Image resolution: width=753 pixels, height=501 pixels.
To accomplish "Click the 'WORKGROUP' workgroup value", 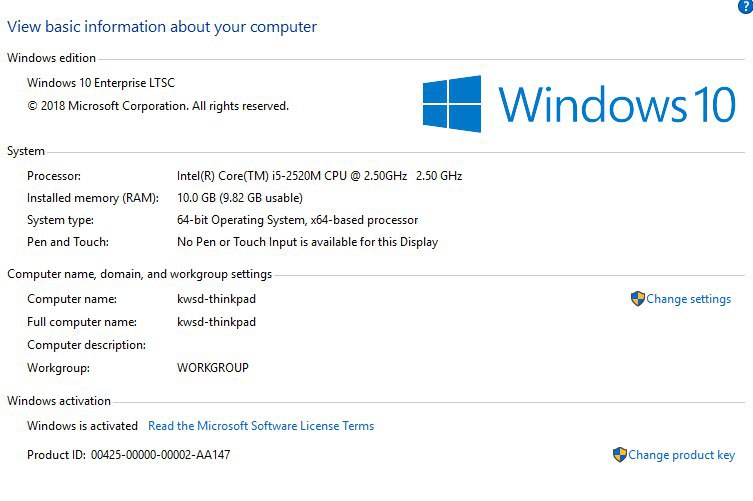I will (x=213, y=367).
